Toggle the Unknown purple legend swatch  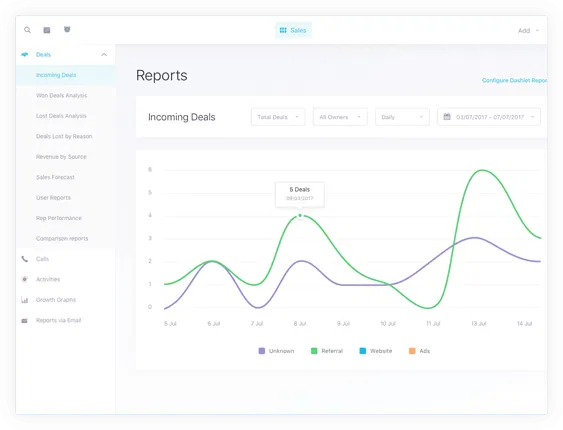pyautogui.click(x=262, y=351)
